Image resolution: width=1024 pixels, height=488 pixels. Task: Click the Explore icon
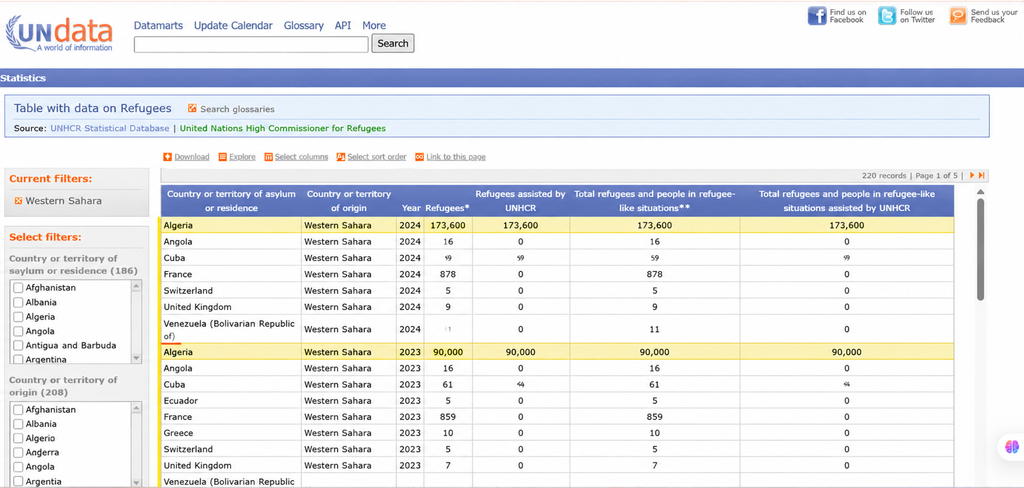[x=223, y=157]
